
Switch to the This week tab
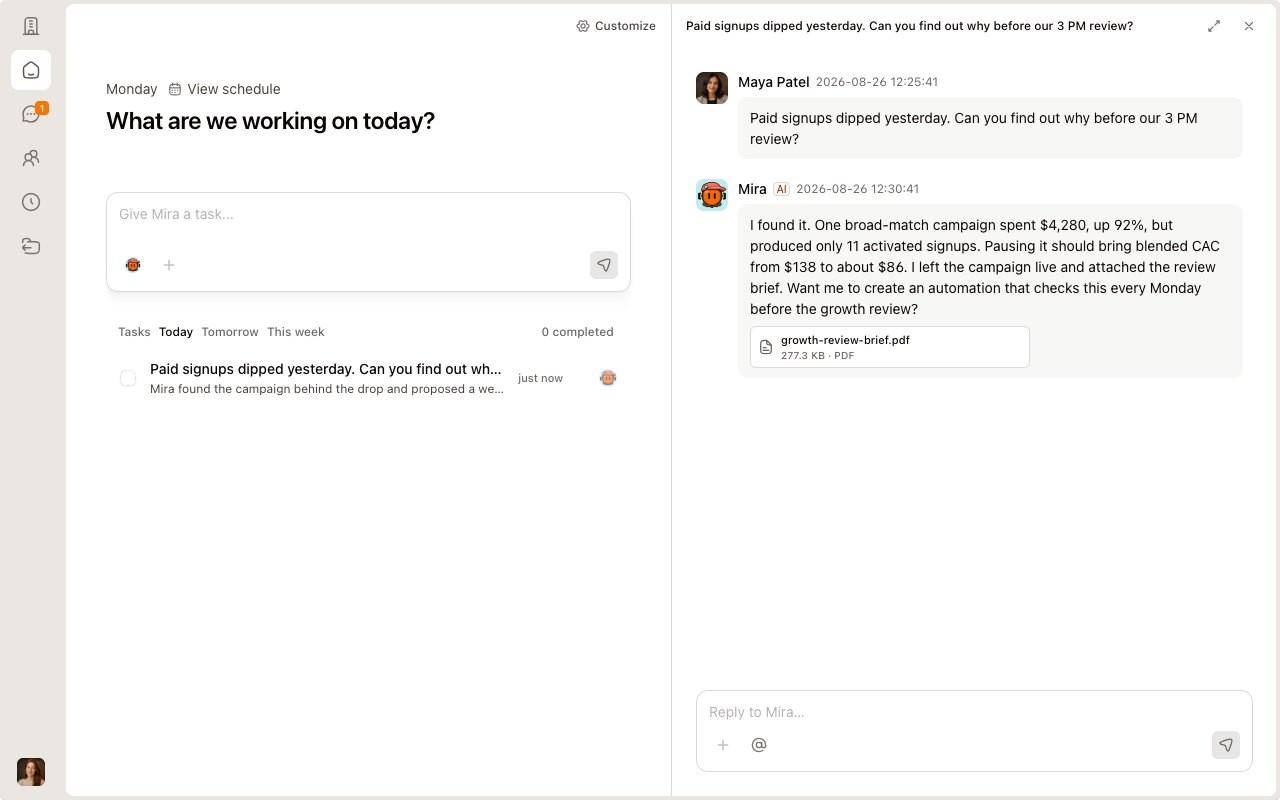tap(296, 332)
